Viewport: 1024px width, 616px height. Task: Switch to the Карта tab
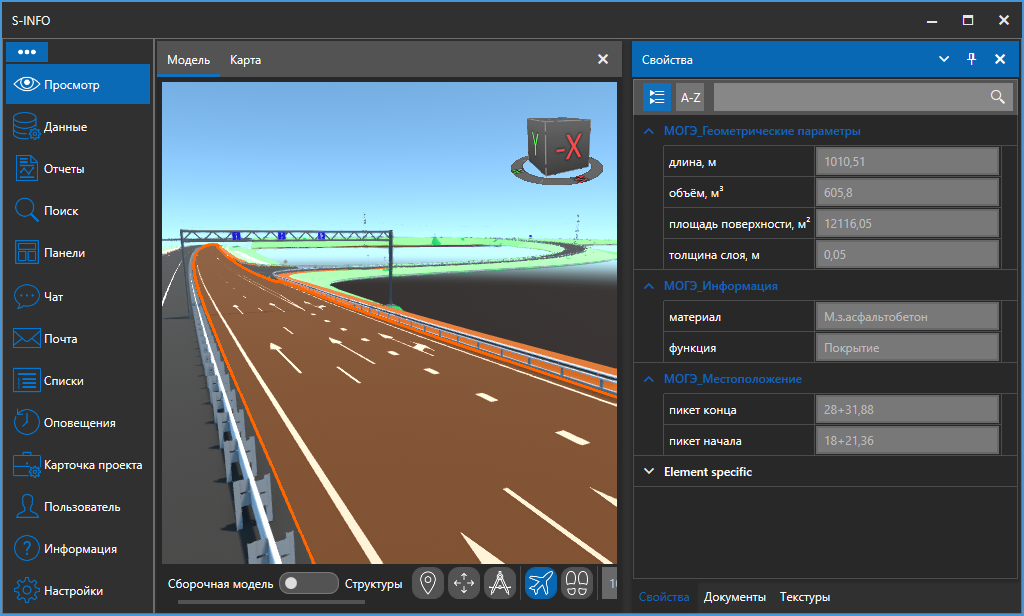(245, 60)
